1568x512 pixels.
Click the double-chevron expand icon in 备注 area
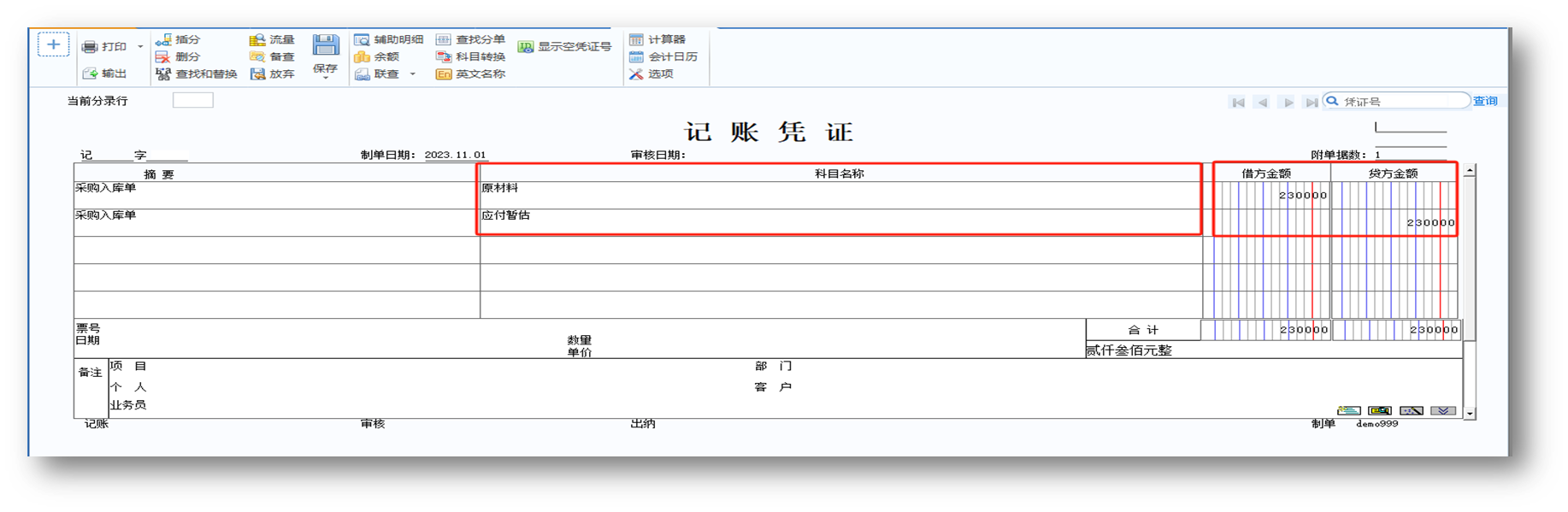pos(1443,411)
